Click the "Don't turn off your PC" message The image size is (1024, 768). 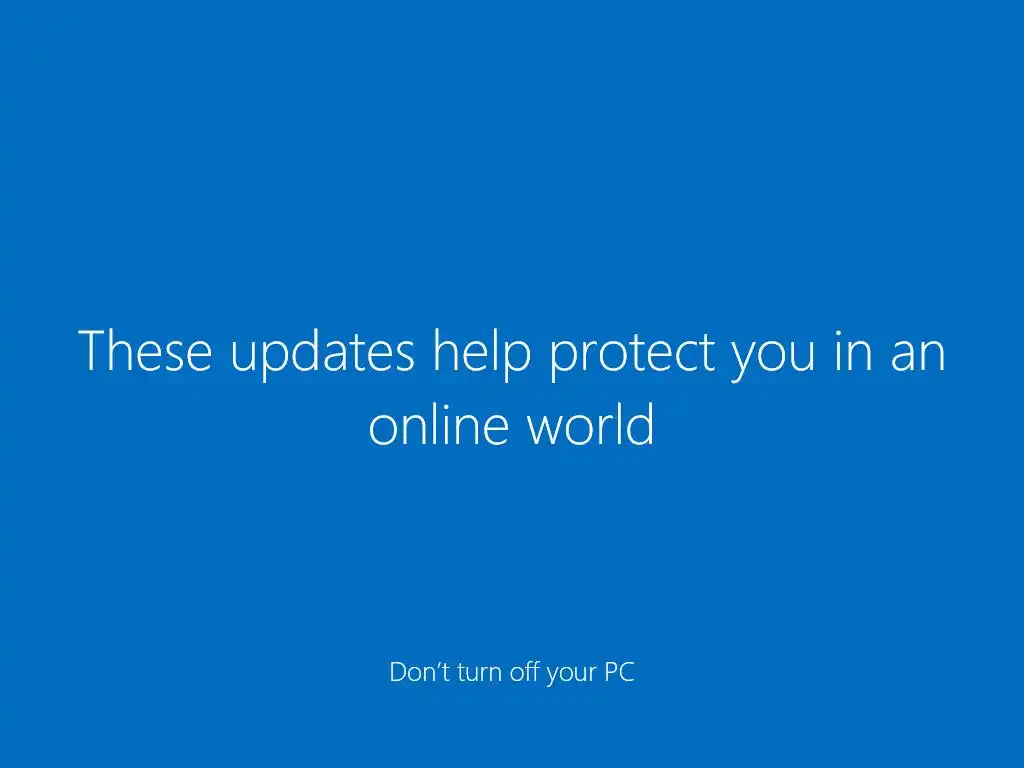[512, 673]
